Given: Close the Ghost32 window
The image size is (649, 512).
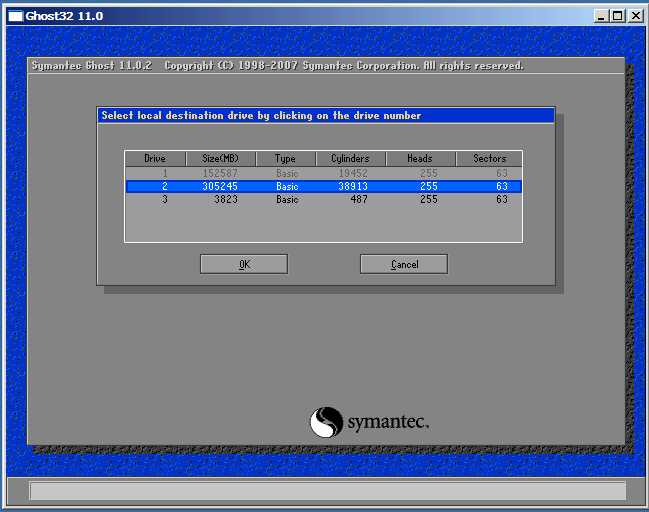Looking at the screenshot, I should tap(635, 16).
